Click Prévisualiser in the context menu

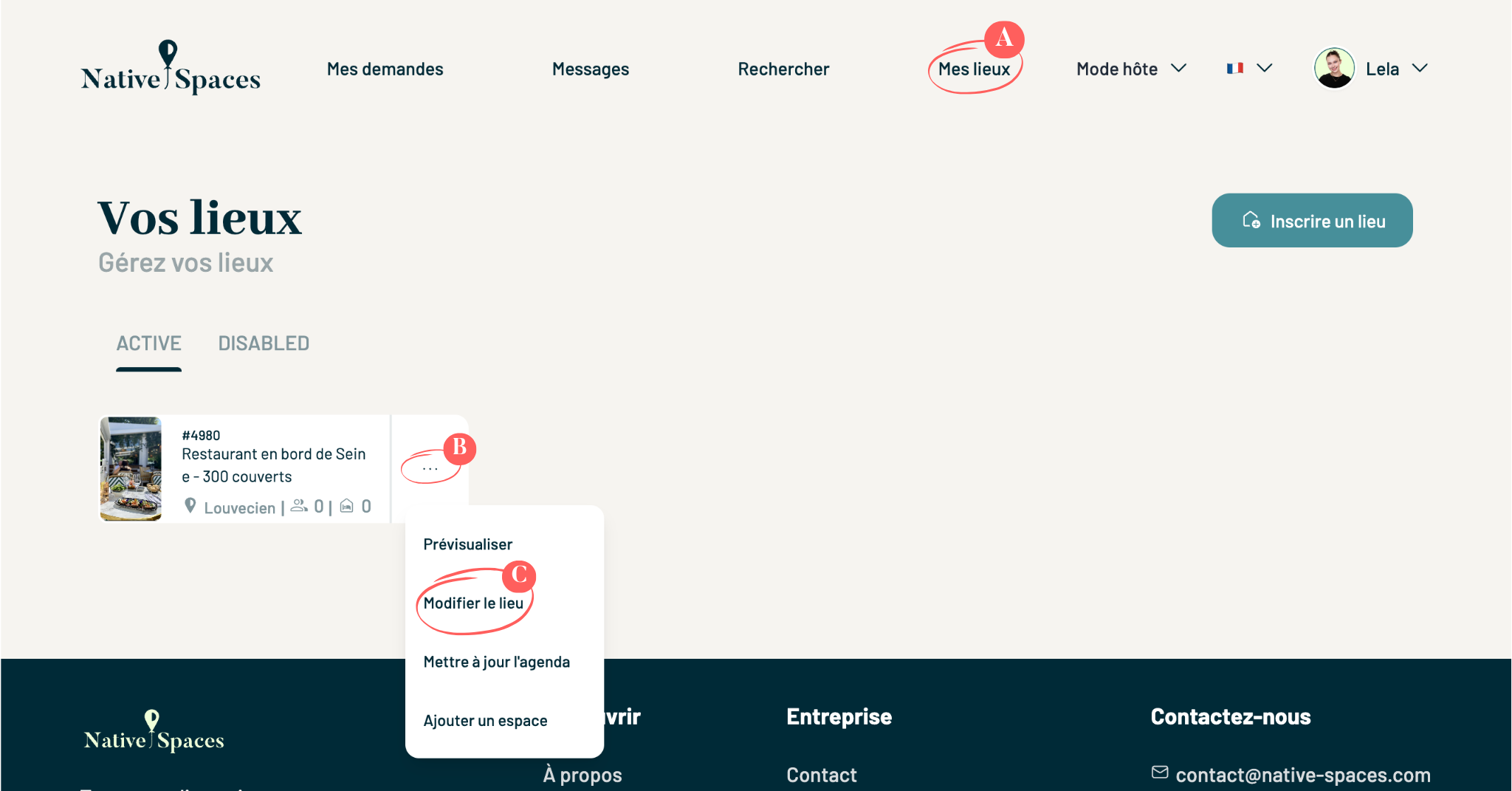click(x=467, y=544)
